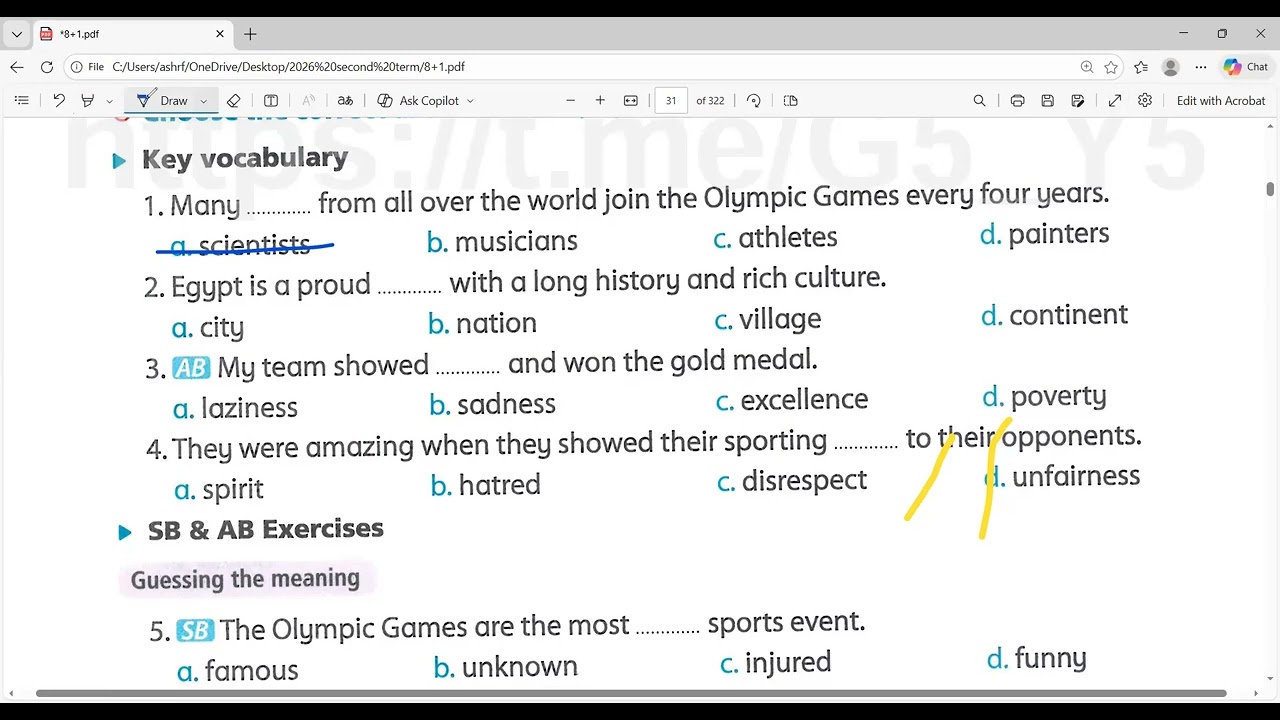Click answer option 'b. musicians'
1280x720 pixels.
[x=502, y=242]
